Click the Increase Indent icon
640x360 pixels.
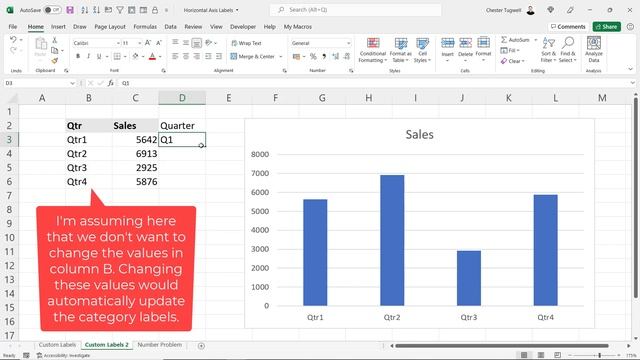219,56
